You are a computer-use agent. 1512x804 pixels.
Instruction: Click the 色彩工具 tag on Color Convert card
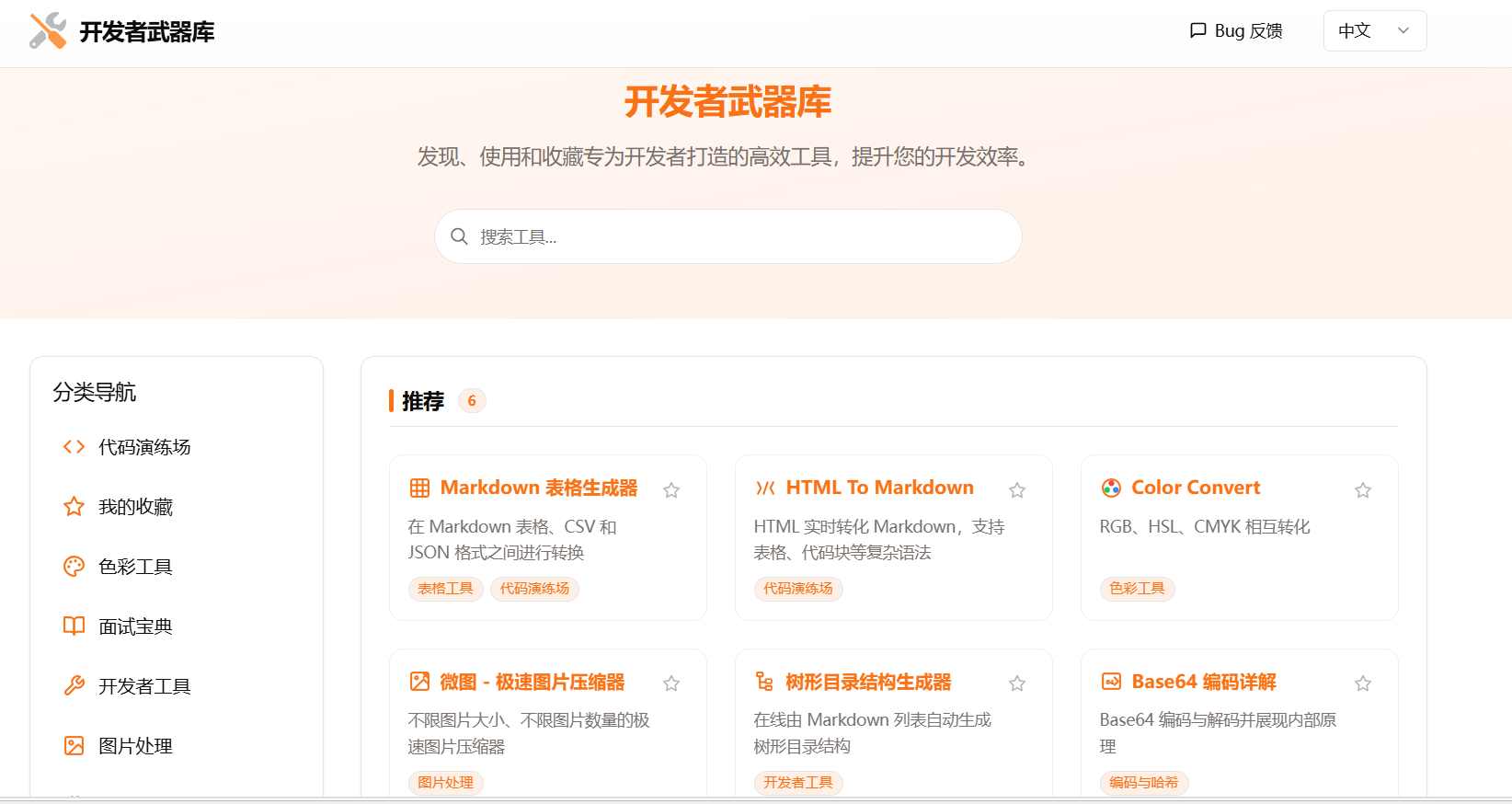point(1138,589)
